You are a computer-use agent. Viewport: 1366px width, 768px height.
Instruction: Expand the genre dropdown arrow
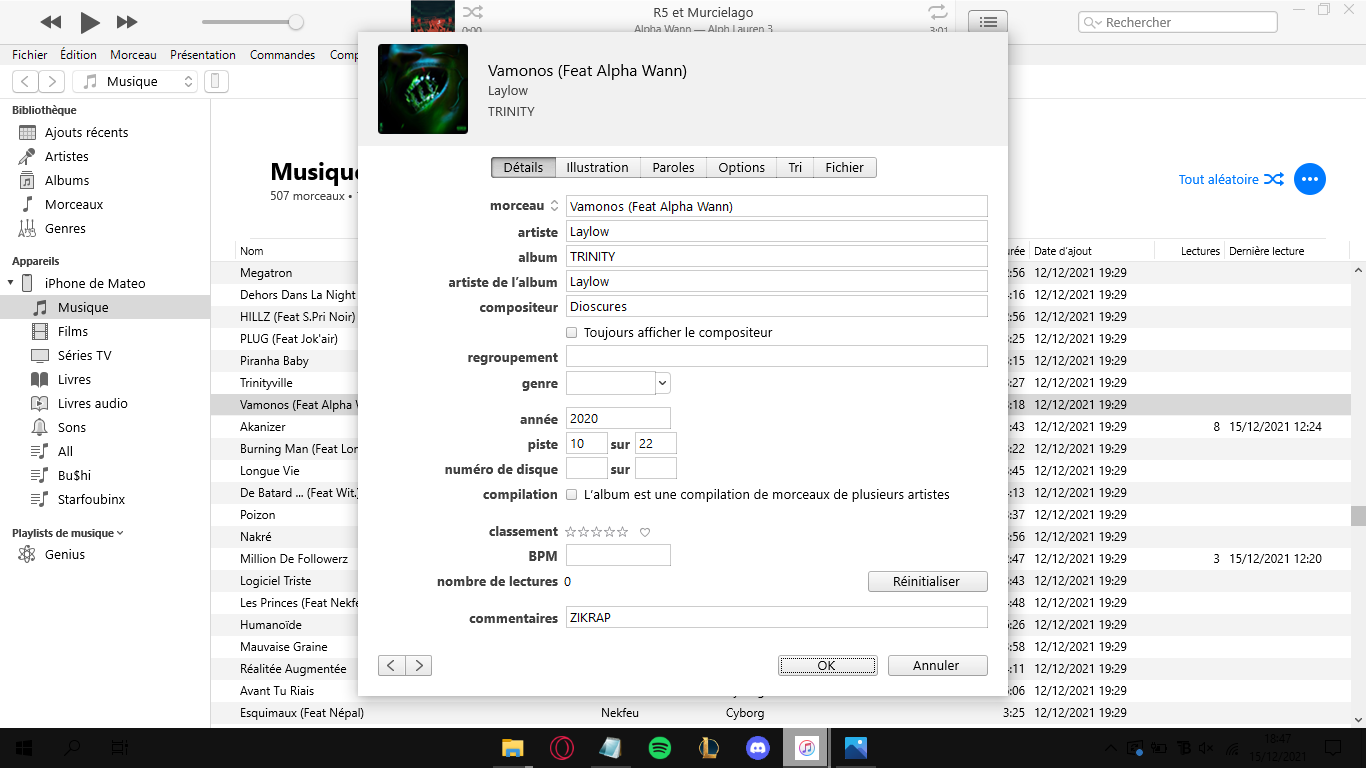(663, 383)
